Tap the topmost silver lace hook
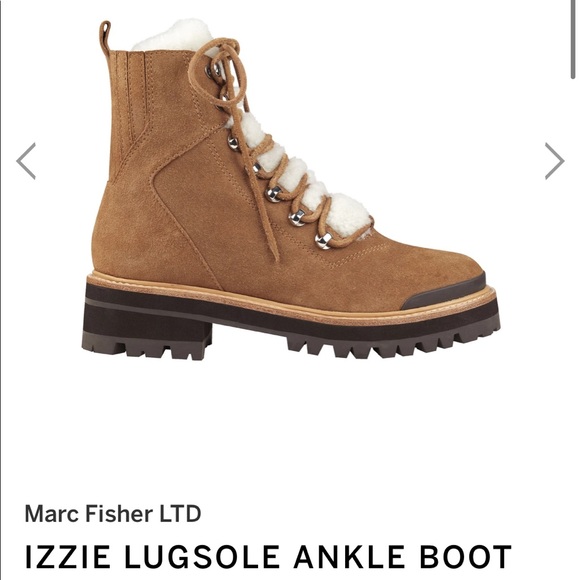580x580 pixels. (213, 71)
